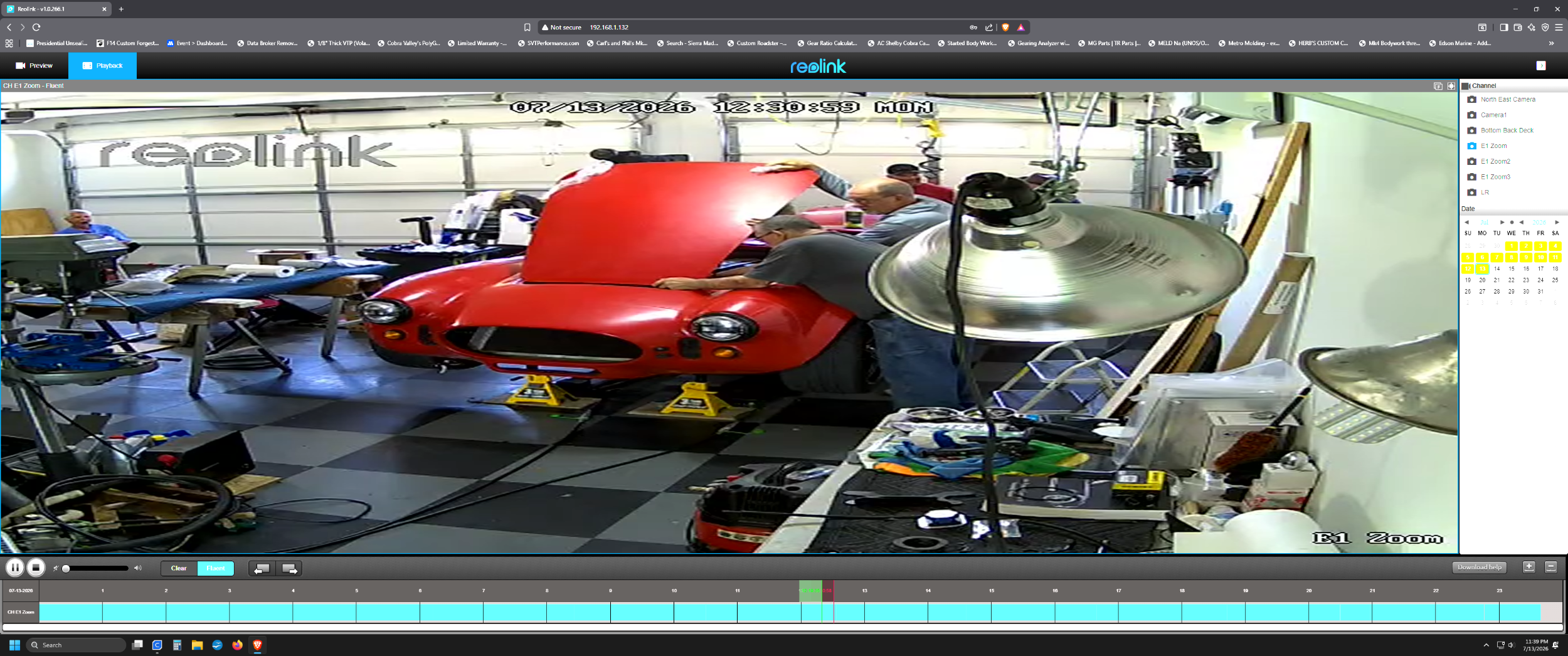The image size is (1568, 656).
Task: Bookmark this page icon
Action: click(x=527, y=27)
